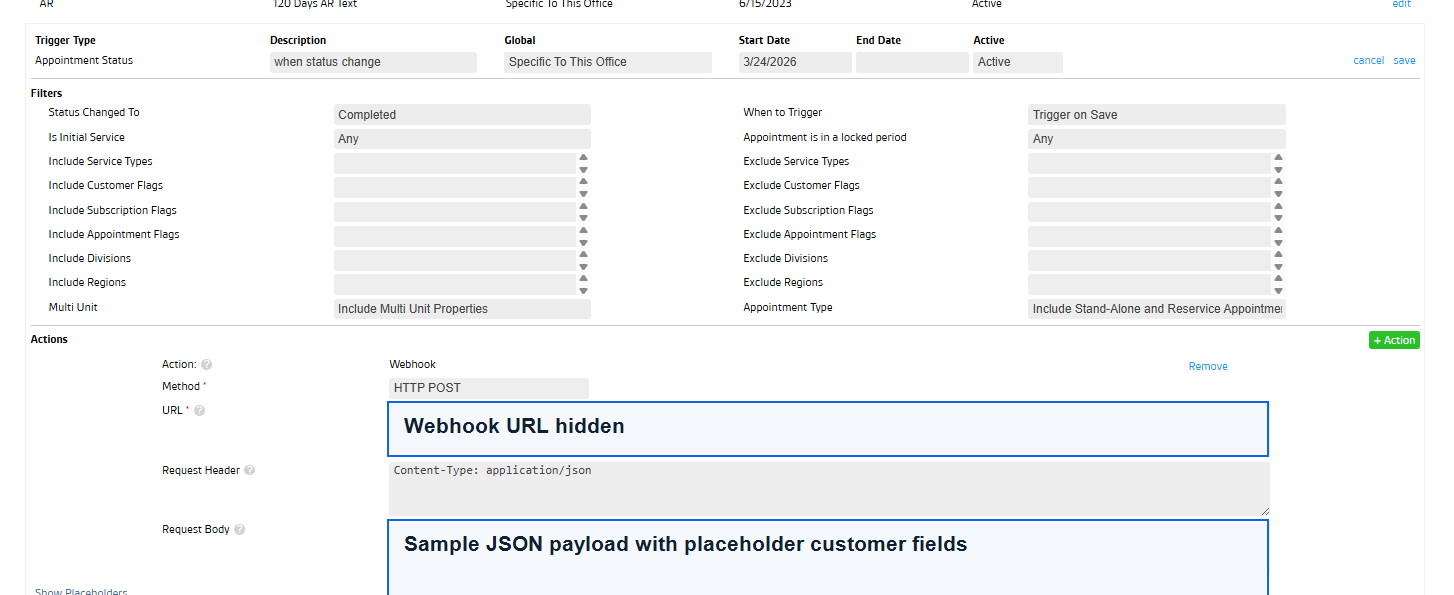Select the Include Subscription Flags list box

tap(455, 212)
